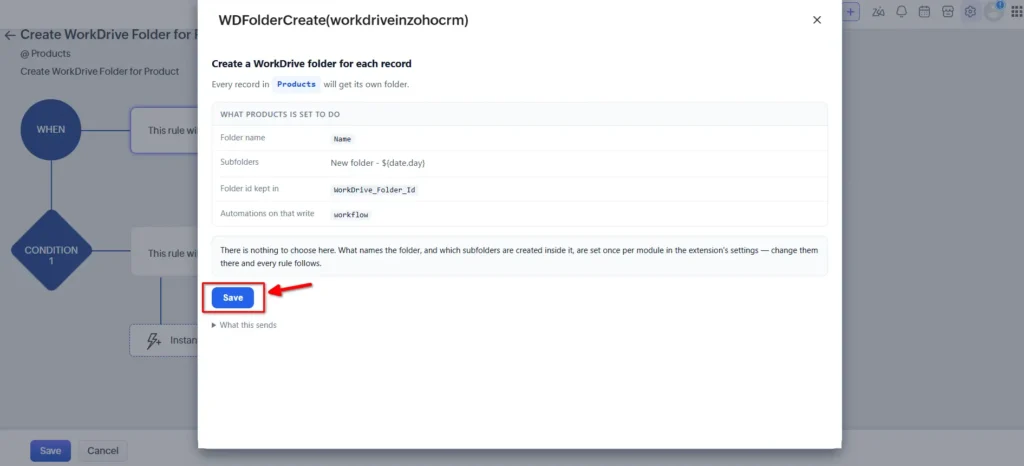
Task: Click the user profile avatar
Action: [993, 12]
